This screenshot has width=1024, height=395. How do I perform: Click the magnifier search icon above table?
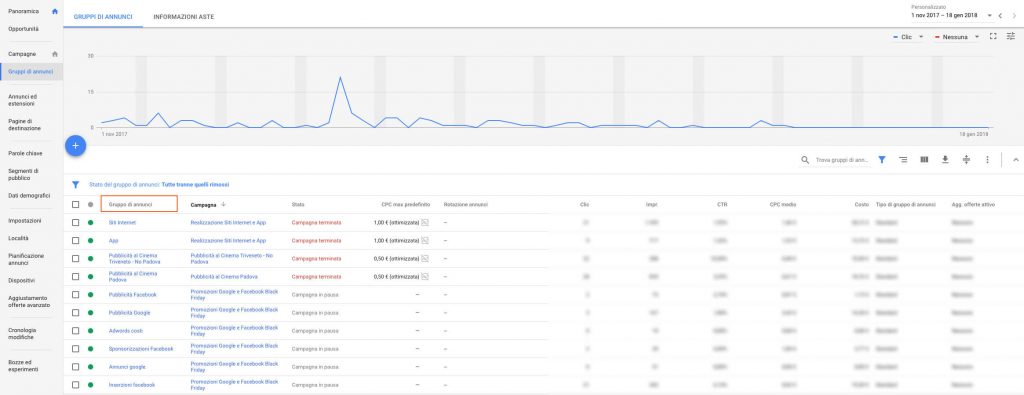click(x=805, y=159)
